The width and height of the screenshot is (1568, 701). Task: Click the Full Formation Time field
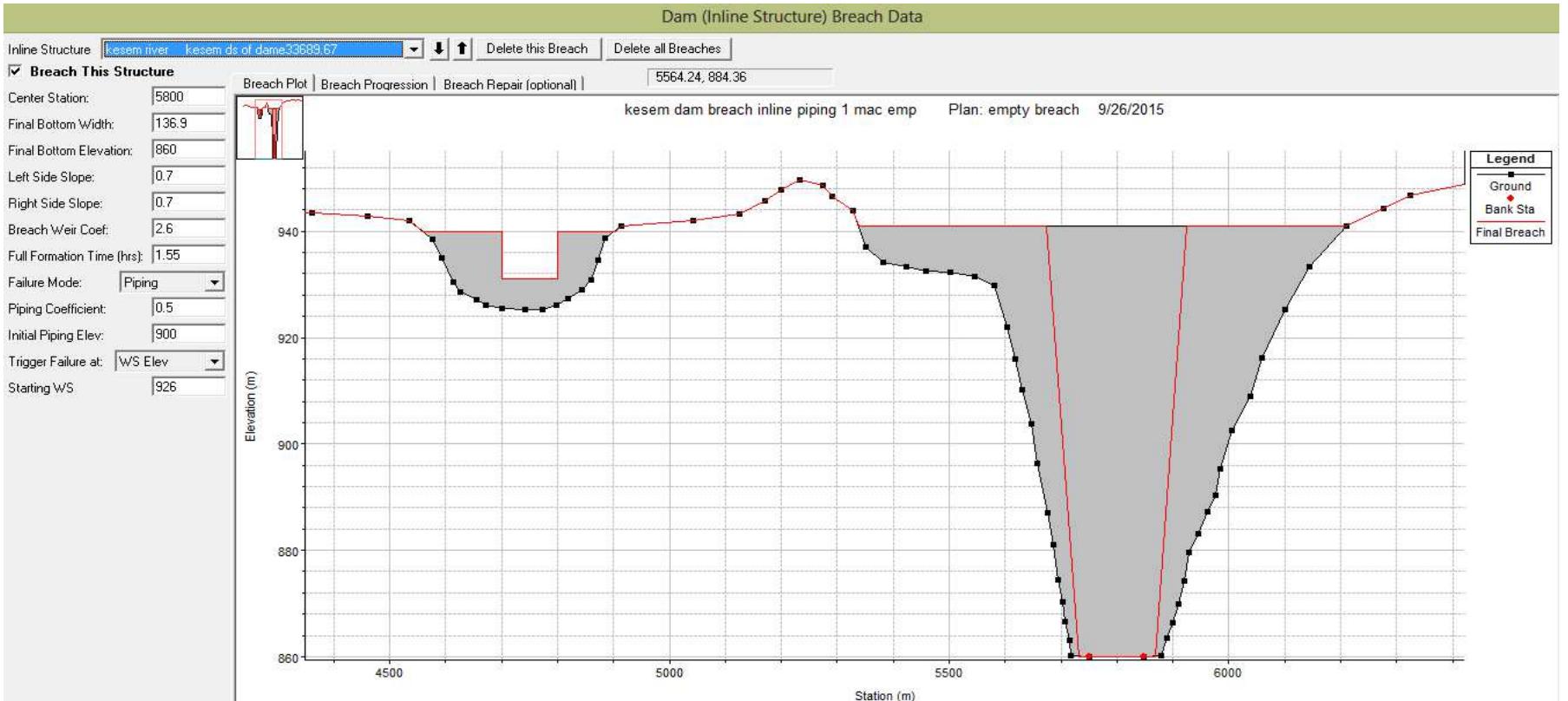(188, 255)
